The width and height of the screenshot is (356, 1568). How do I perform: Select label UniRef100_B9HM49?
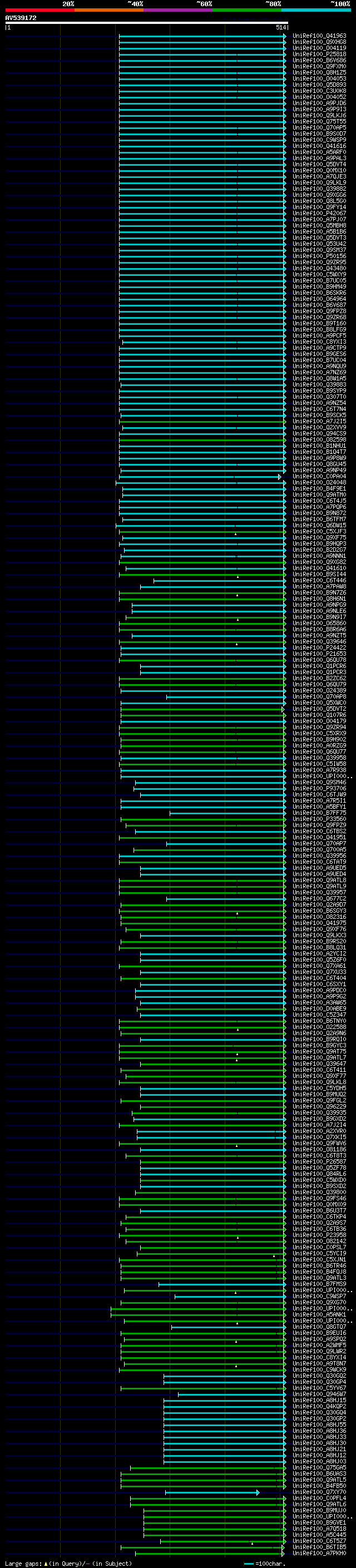[319, 286]
